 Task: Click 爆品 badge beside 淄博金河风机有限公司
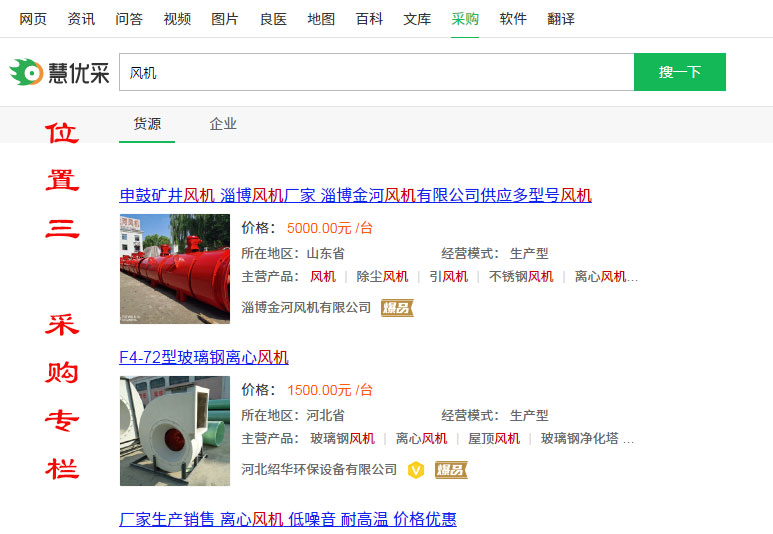click(397, 308)
